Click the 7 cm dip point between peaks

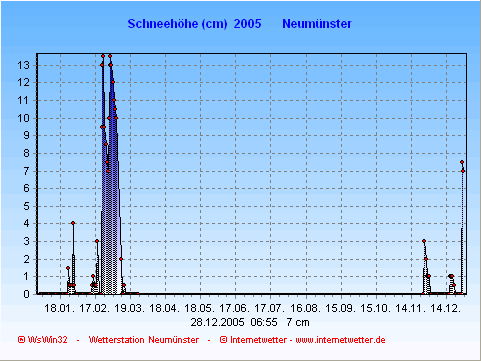[x=108, y=171]
